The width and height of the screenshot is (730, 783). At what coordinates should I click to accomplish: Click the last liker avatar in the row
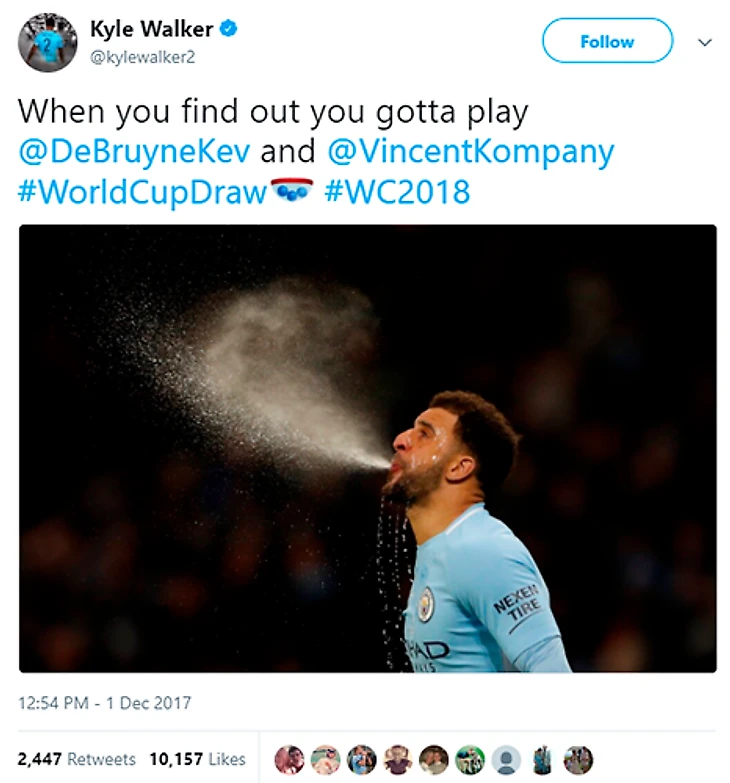578,759
